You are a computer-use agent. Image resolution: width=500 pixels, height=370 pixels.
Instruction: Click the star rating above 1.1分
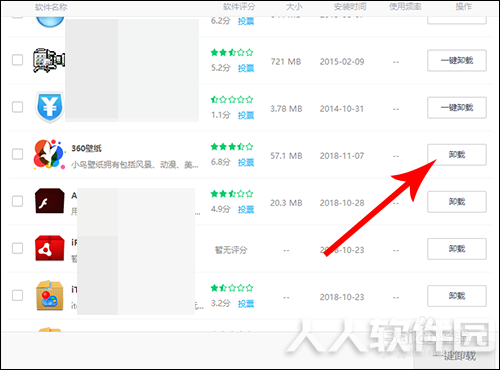point(232,99)
